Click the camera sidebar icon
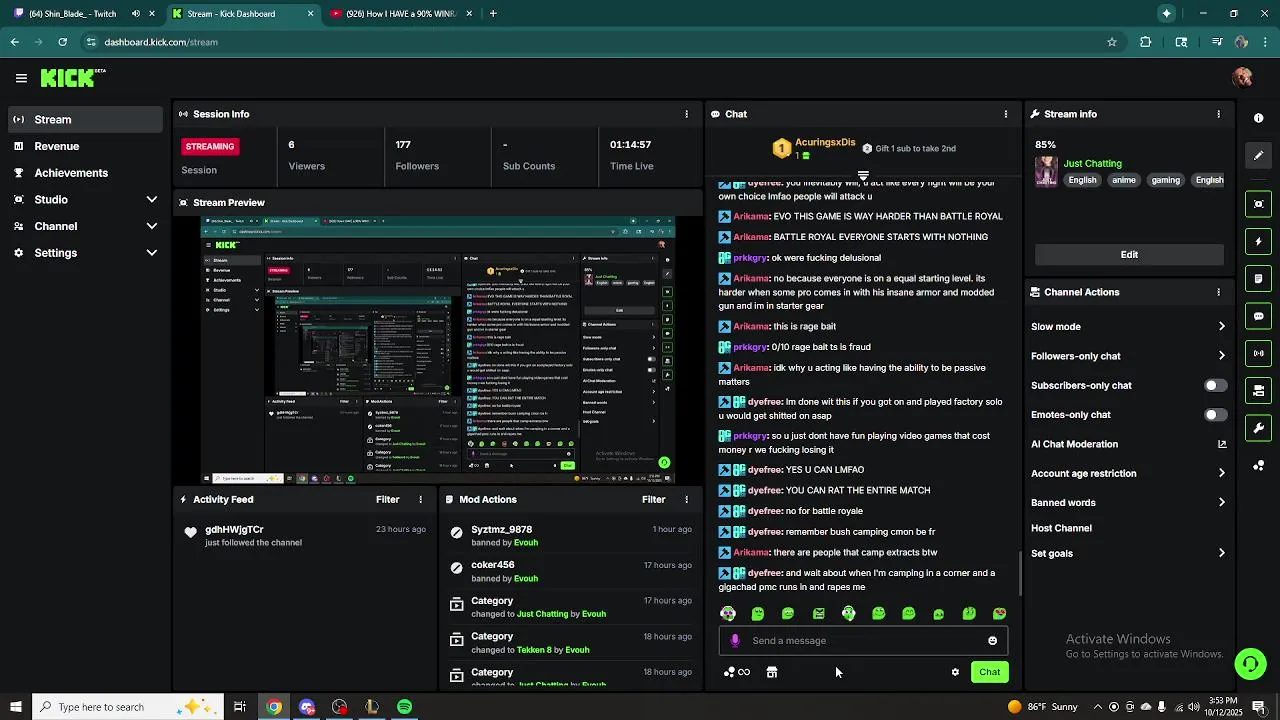Screen dimensions: 1280x720 click(x=1259, y=204)
